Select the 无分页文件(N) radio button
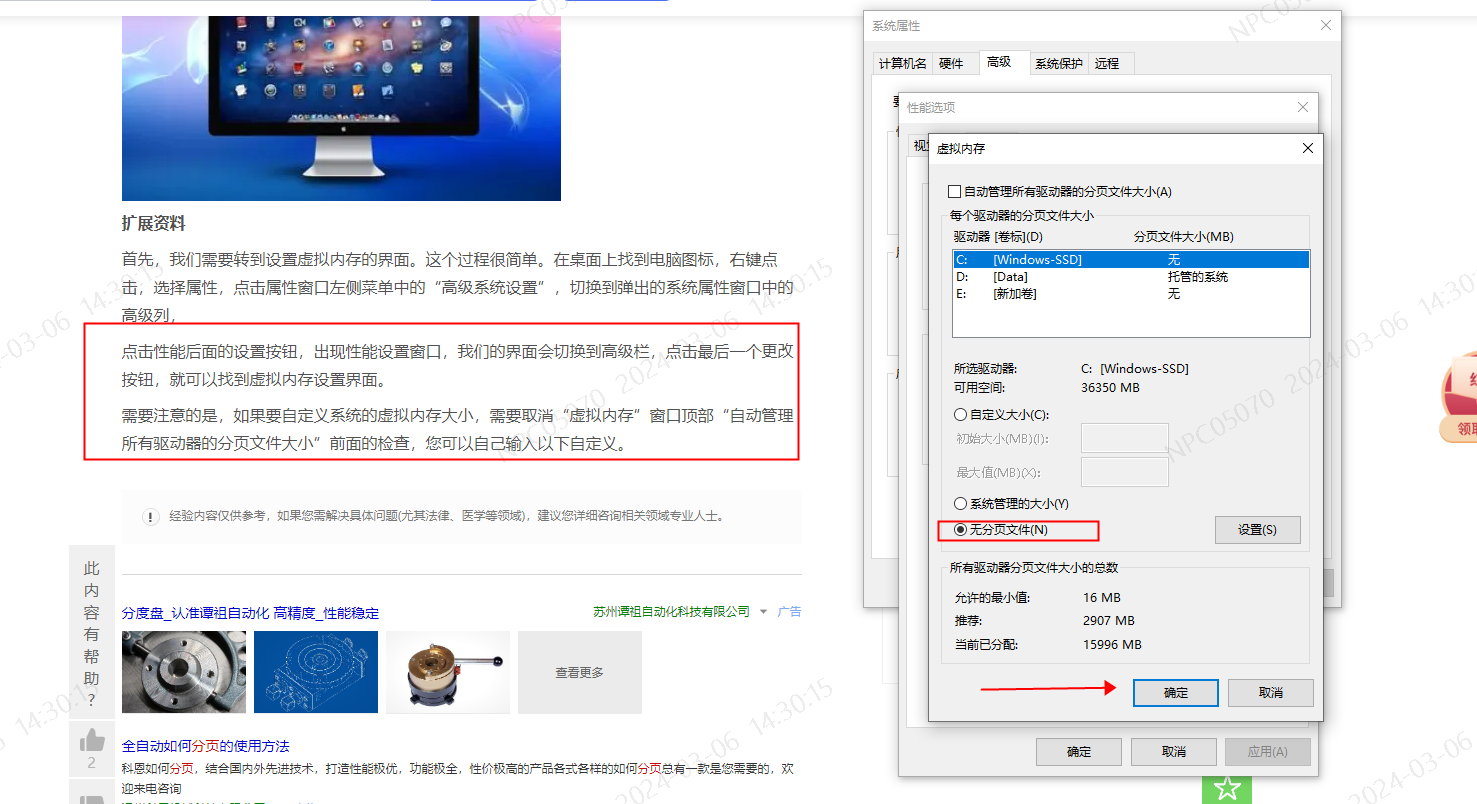The height and width of the screenshot is (804, 1477). pos(961,530)
